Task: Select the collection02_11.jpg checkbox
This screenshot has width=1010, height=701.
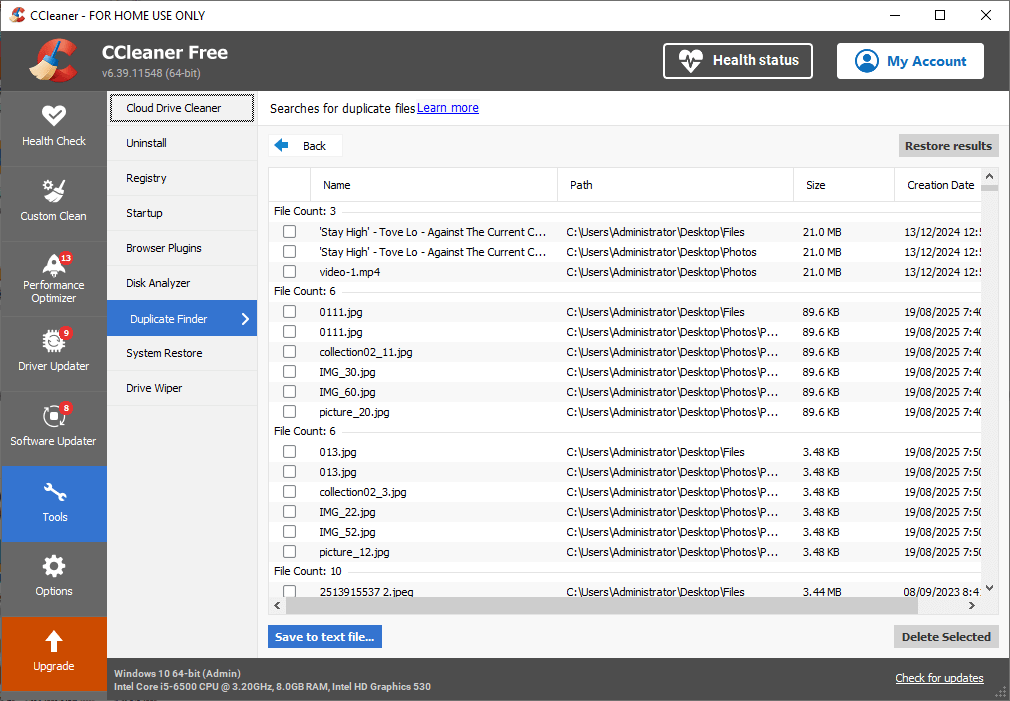Action: 289,352
